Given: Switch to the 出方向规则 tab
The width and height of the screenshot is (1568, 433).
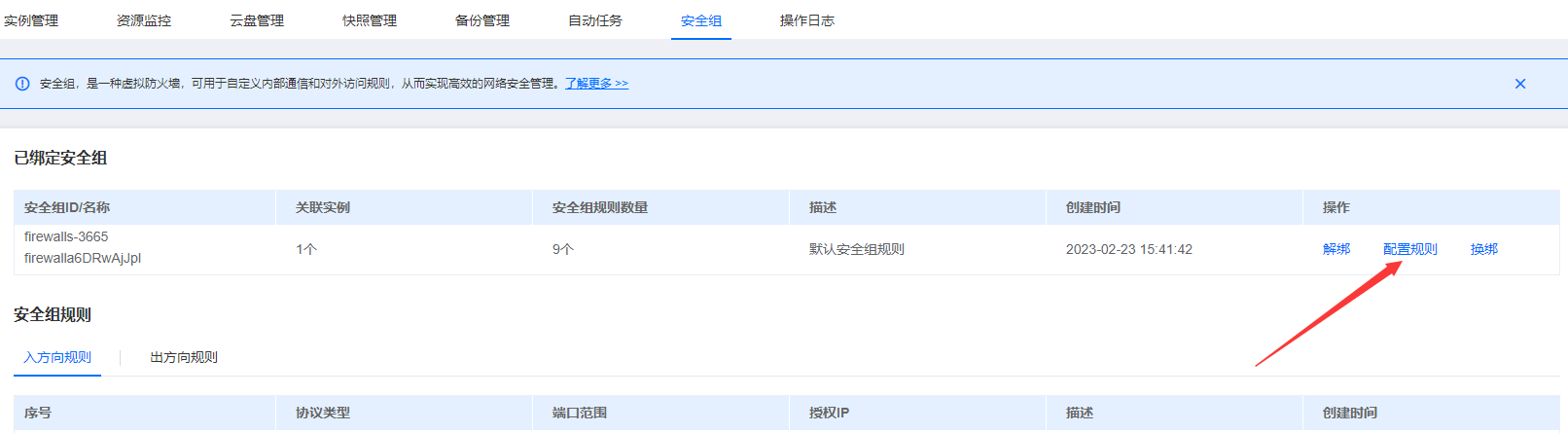Looking at the screenshot, I should (x=184, y=357).
